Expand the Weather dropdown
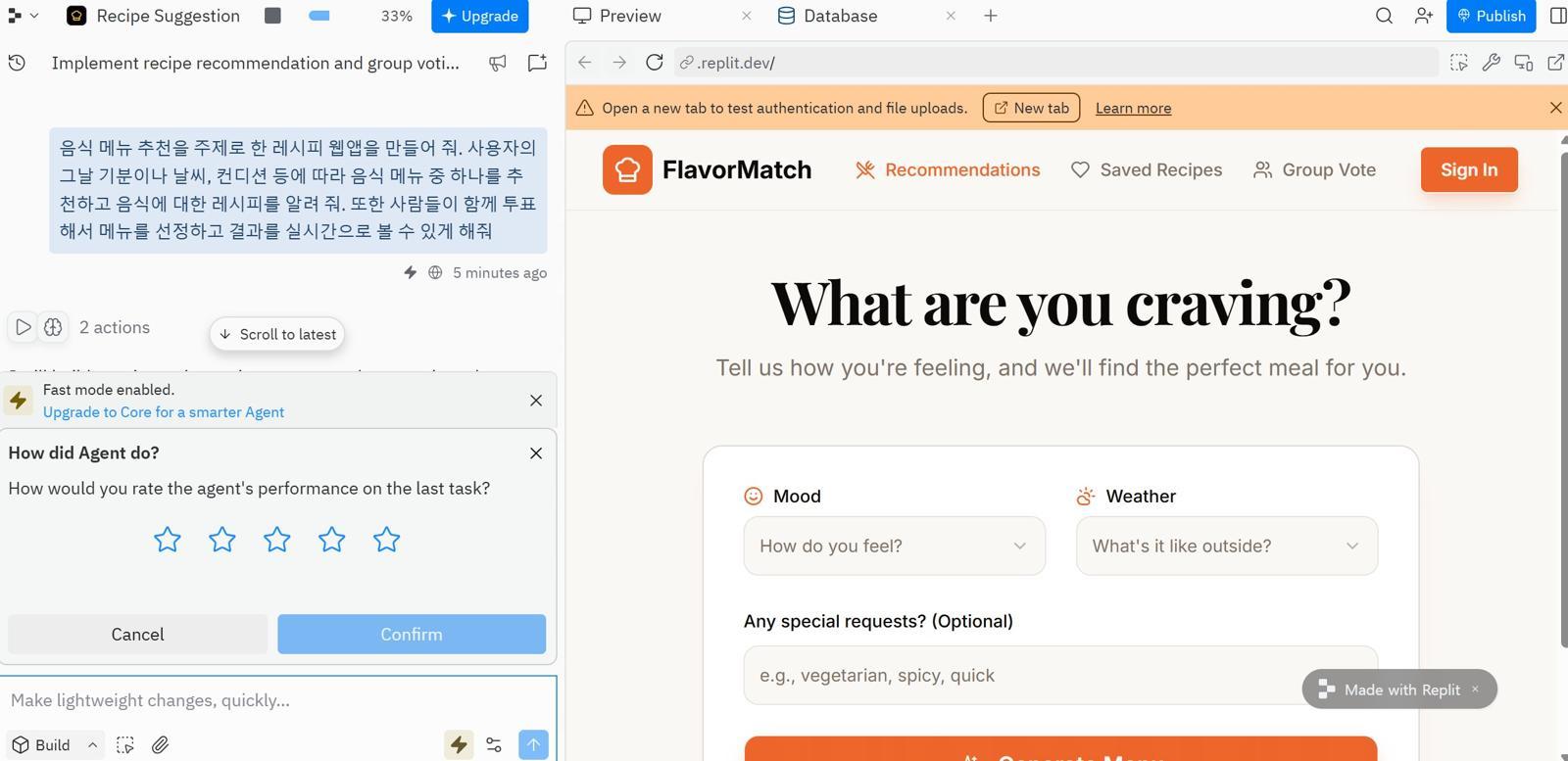The height and width of the screenshot is (761, 1568). point(1227,546)
